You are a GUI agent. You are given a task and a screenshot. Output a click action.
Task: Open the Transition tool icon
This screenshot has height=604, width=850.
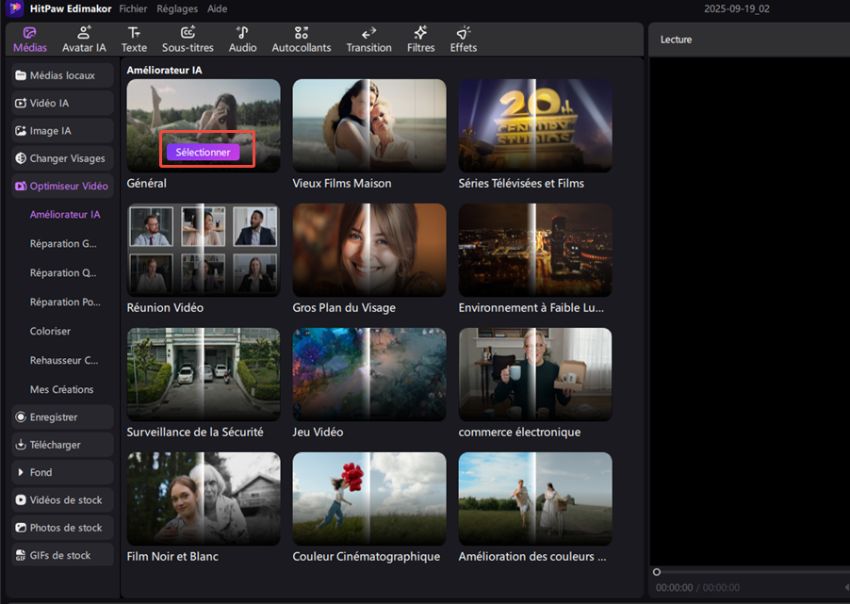pyautogui.click(x=369, y=33)
